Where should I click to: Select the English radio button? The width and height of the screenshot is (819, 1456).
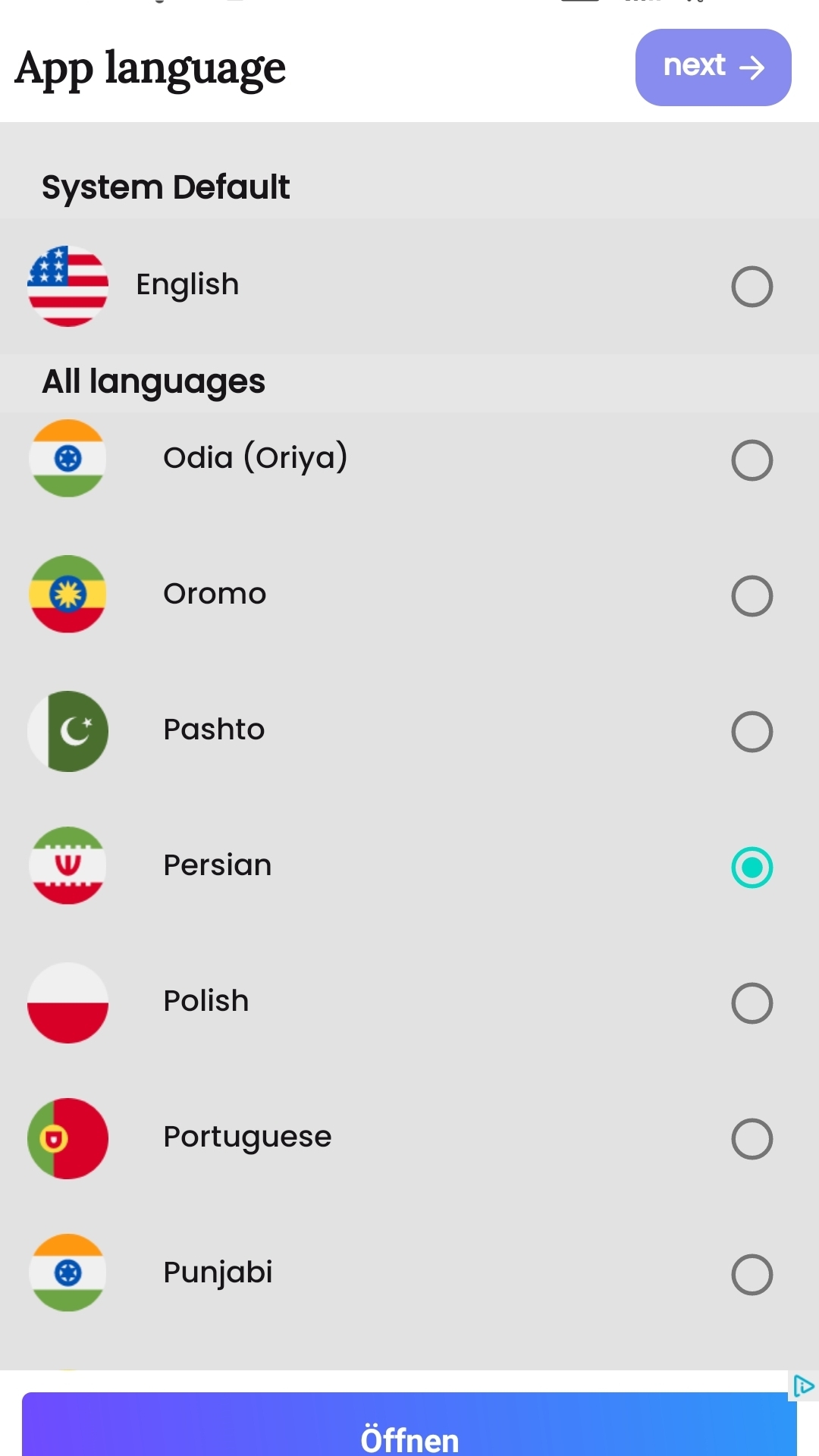(x=752, y=287)
